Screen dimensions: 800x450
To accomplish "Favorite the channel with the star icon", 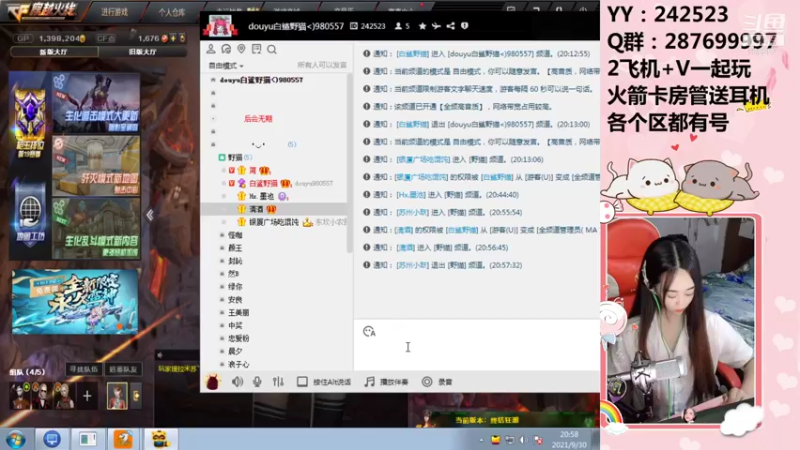I will 422,26.
